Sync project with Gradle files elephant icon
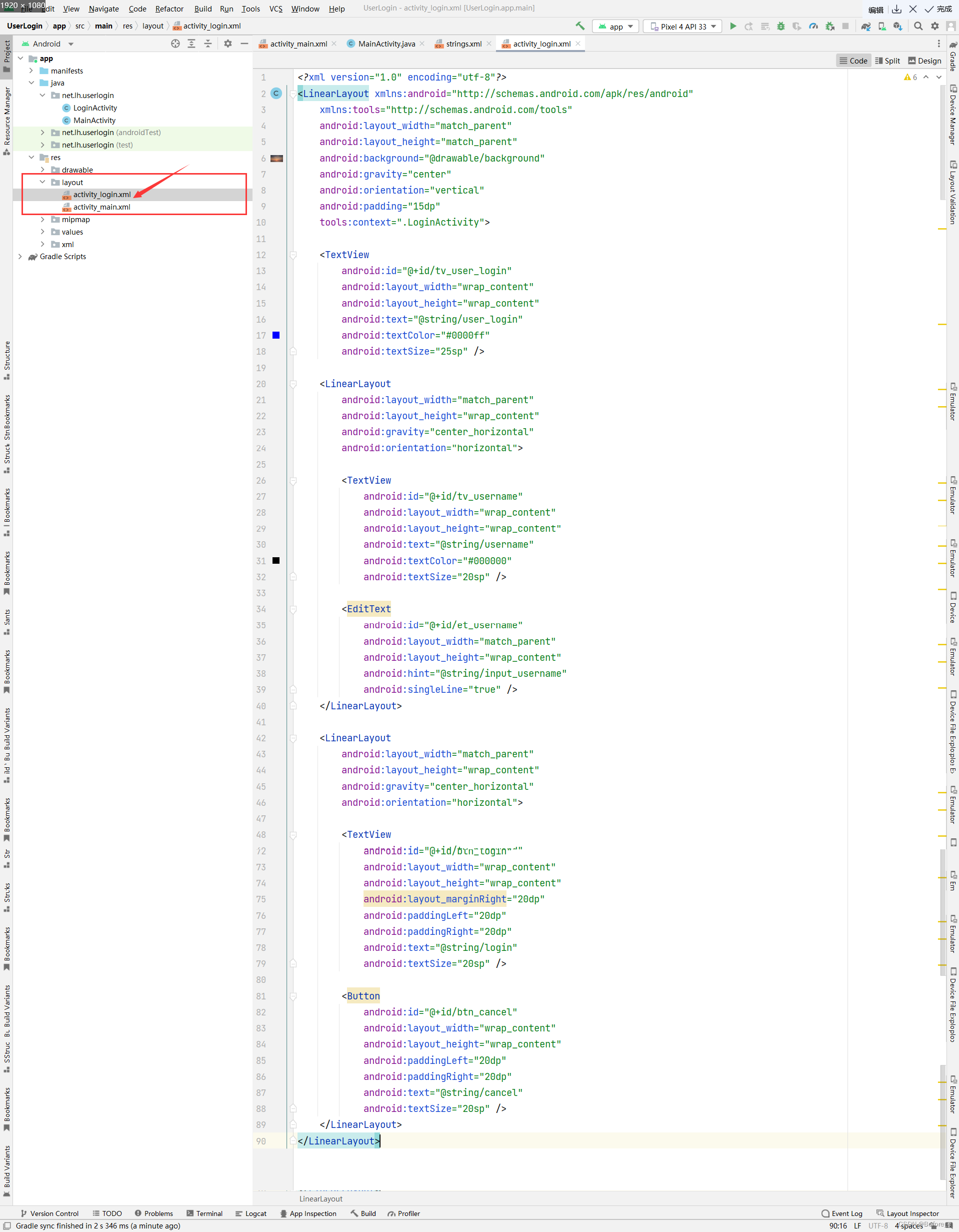Viewport: 959px width, 1232px height. pos(866,26)
